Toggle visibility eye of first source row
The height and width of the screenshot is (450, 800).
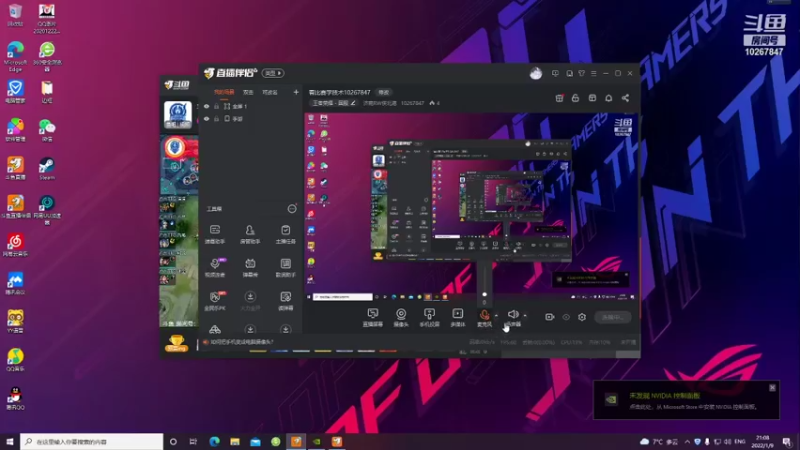(x=207, y=106)
